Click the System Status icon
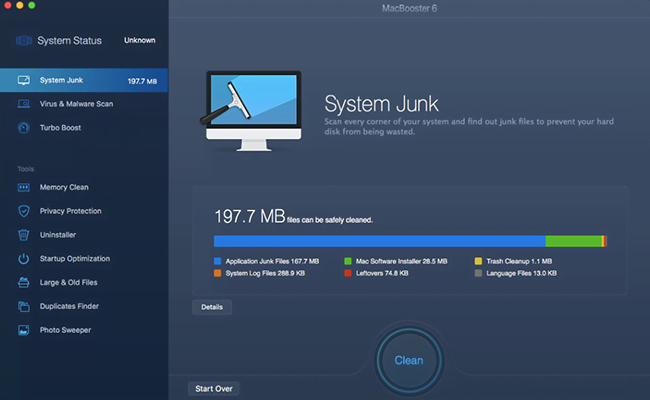Viewport: 650px width, 400px height. point(24,40)
